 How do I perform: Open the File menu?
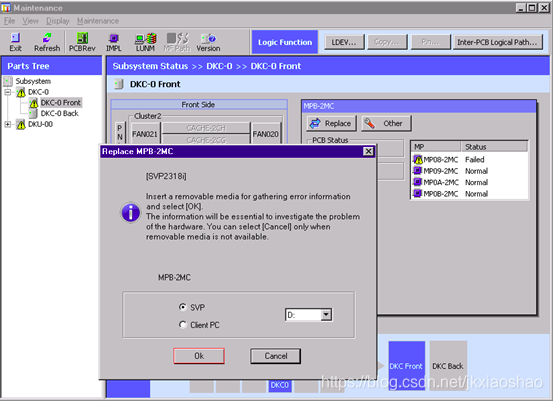[10, 21]
